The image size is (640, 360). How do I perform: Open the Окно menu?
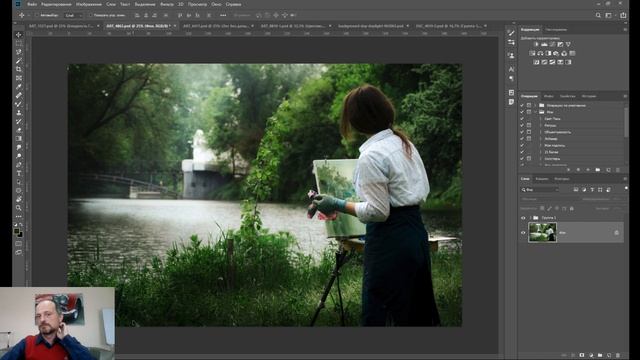tap(216, 4)
